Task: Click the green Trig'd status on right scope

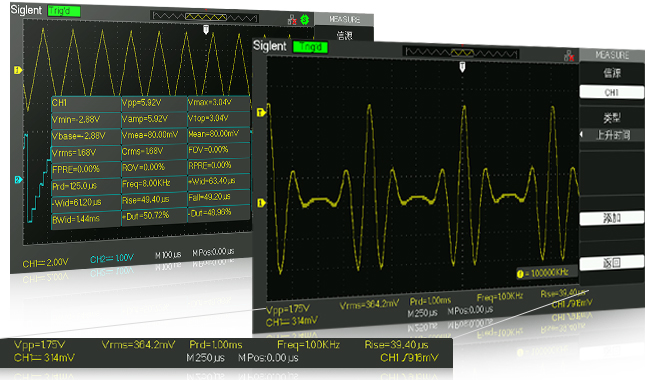Action: click(x=310, y=47)
